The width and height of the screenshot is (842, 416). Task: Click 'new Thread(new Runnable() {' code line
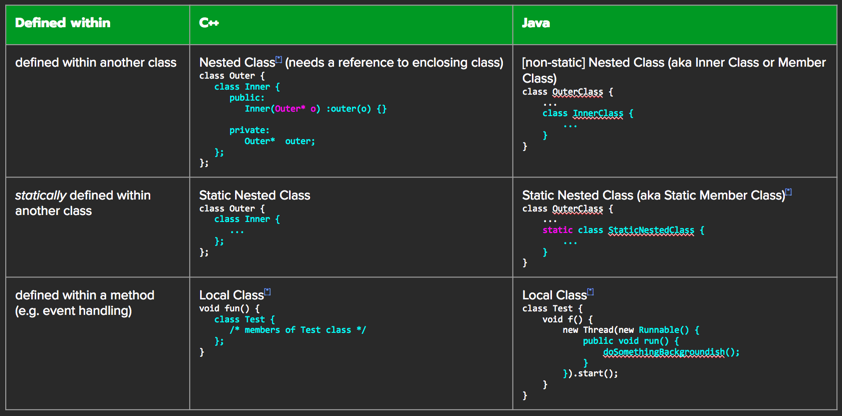631,330
